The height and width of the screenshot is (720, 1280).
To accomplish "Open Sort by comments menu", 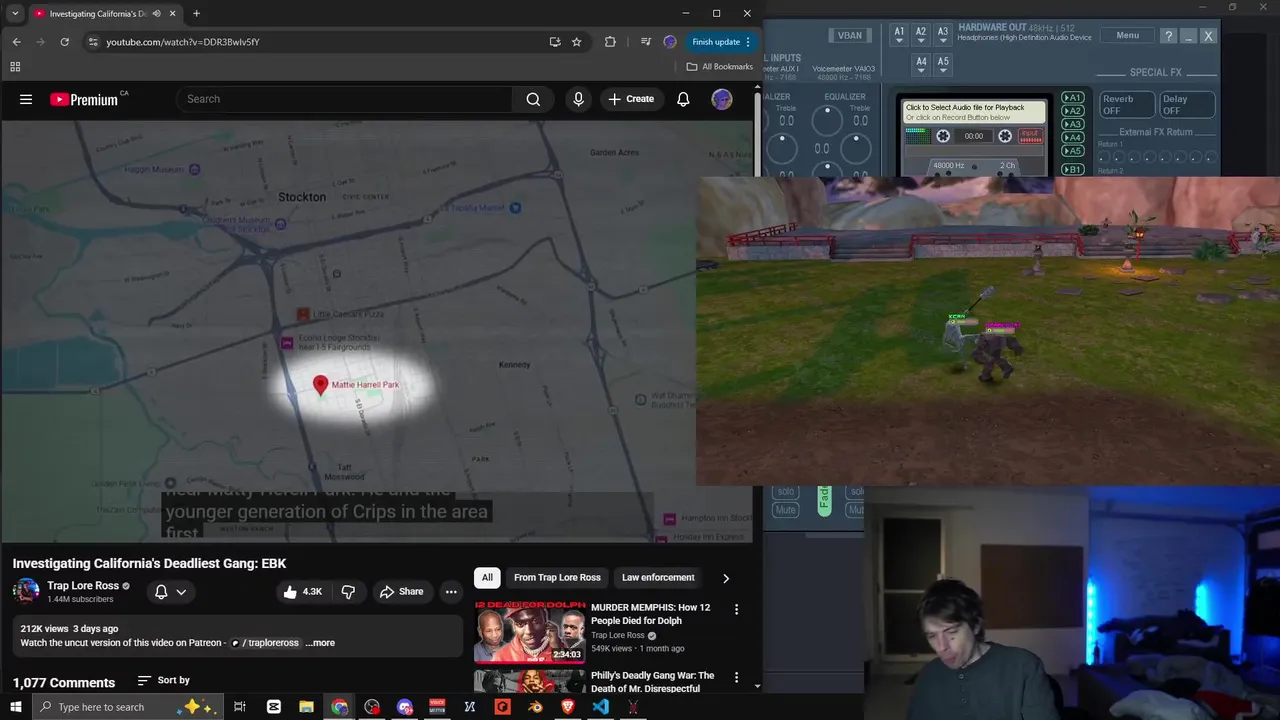I will coord(164,680).
